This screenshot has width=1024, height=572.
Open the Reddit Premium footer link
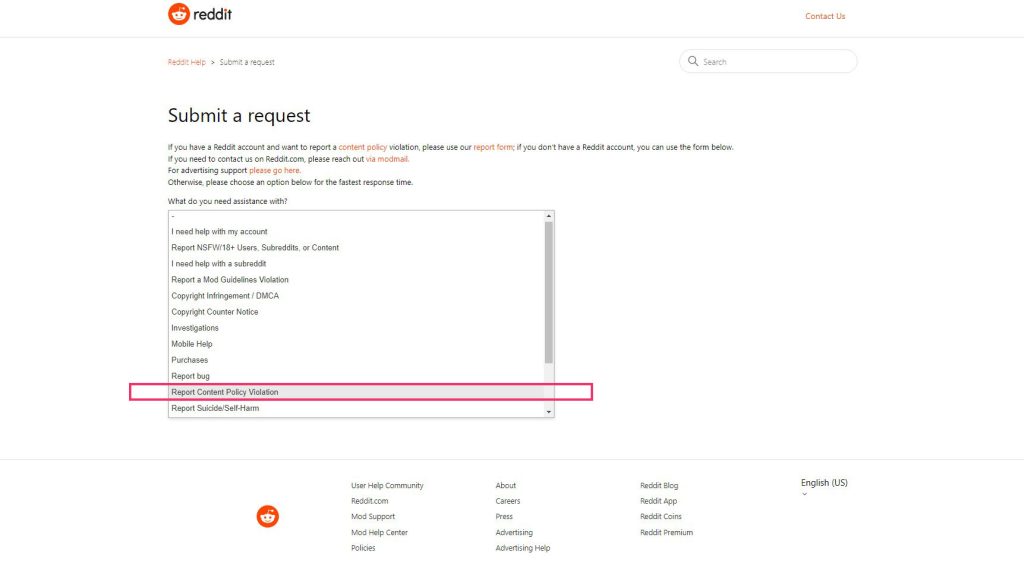click(666, 533)
